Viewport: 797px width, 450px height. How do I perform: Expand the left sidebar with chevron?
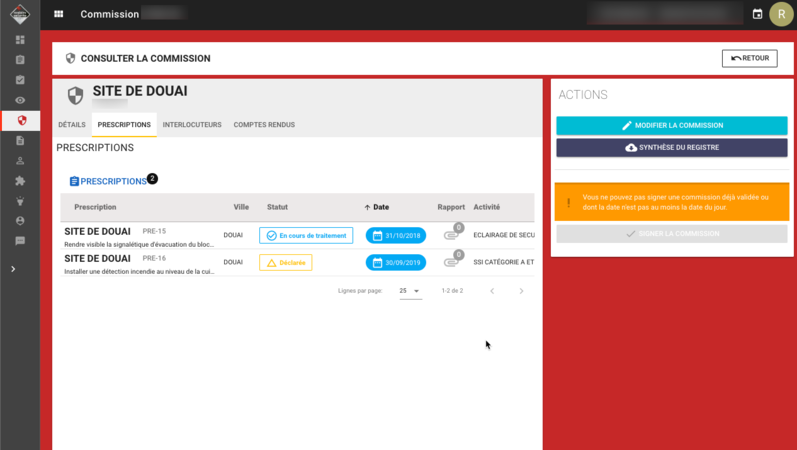[x=13, y=269]
